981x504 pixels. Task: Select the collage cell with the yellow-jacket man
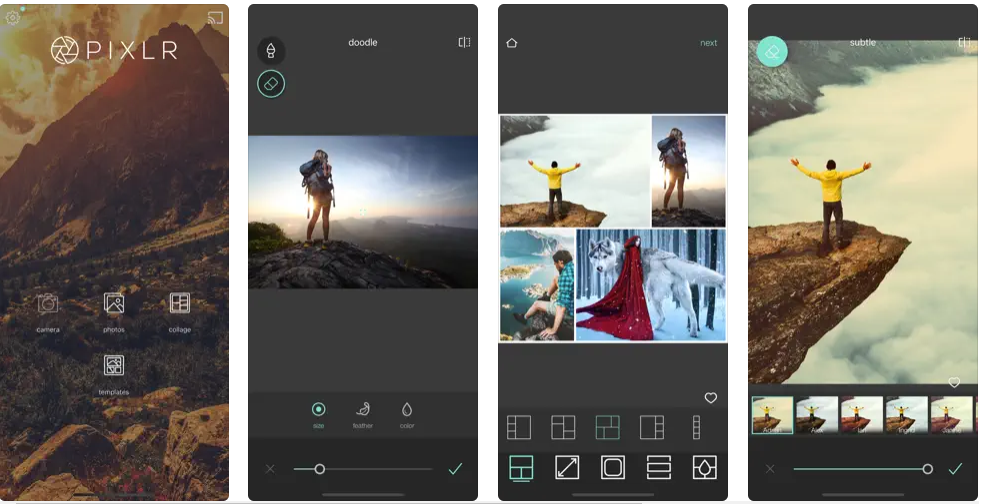(575, 171)
